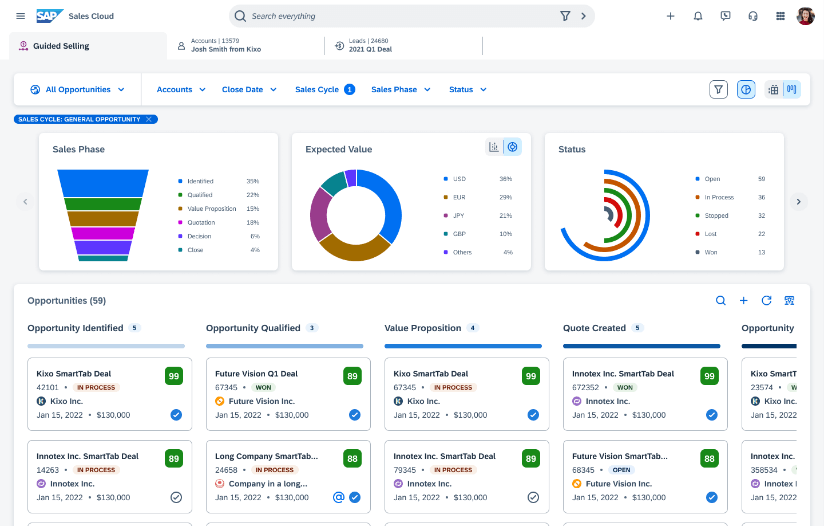
Task: Open the Status filter dropdown
Action: click(468, 89)
